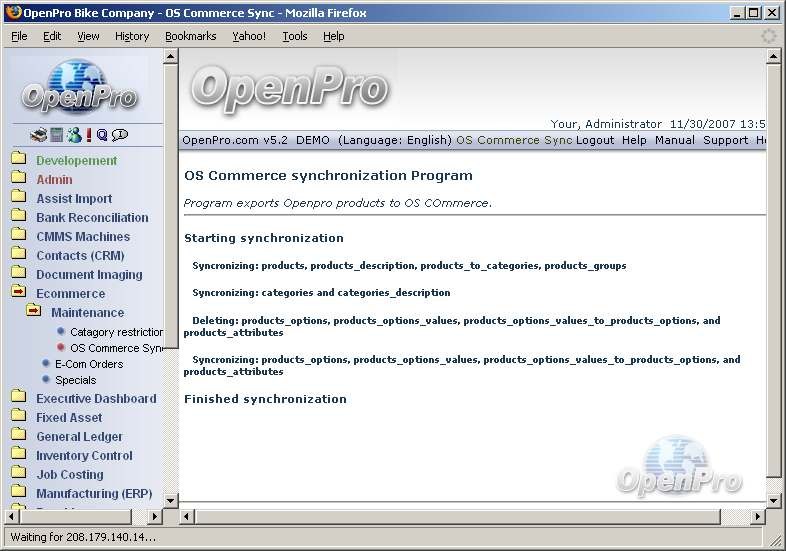The image size is (786, 551).
Task: Open the Firefox Tools menu
Action: pyautogui.click(x=295, y=36)
